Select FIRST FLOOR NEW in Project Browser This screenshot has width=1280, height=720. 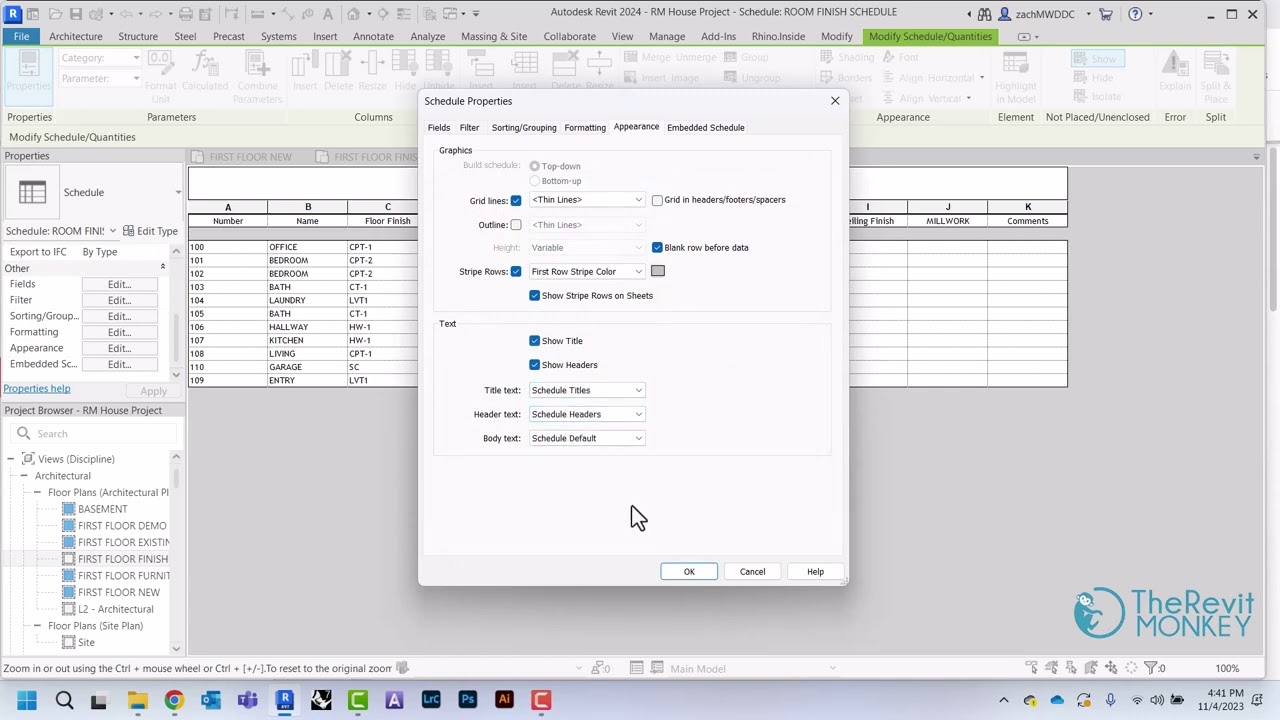[118, 592]
